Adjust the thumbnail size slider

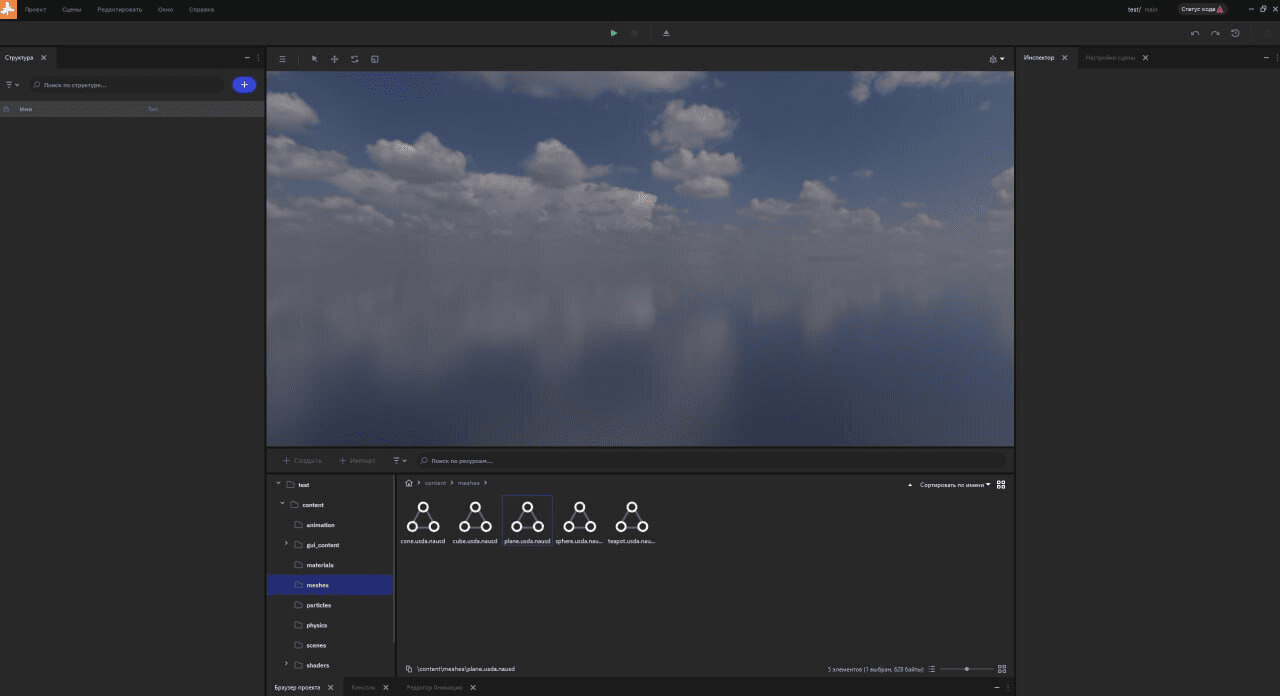coord(967,669)
